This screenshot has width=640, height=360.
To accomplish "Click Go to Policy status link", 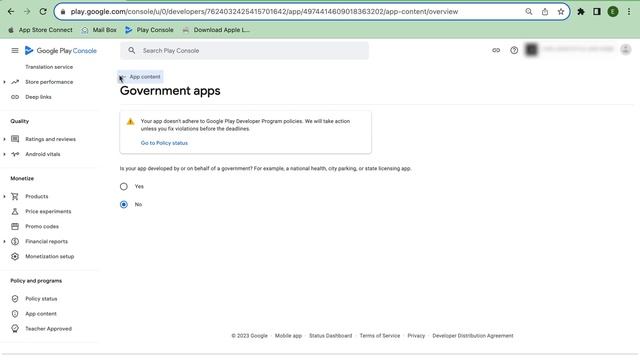I will click(164, 143).
